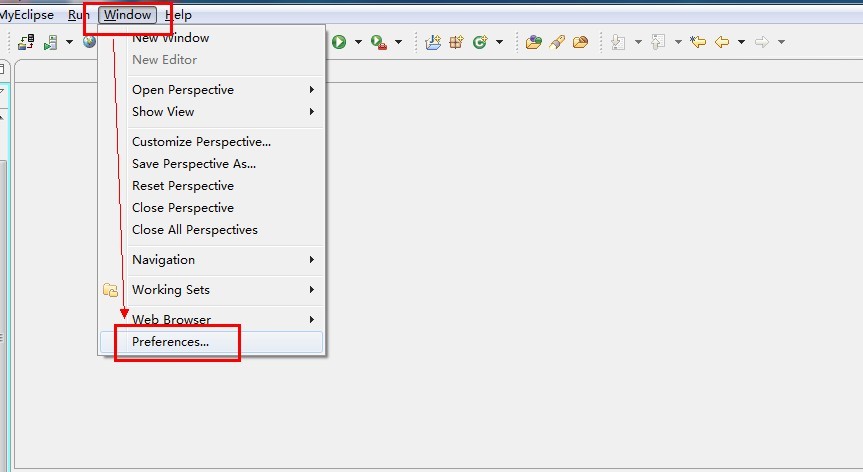Open the Run menu
The height and width of the screenshot is (472, 863).
point(78,15)
